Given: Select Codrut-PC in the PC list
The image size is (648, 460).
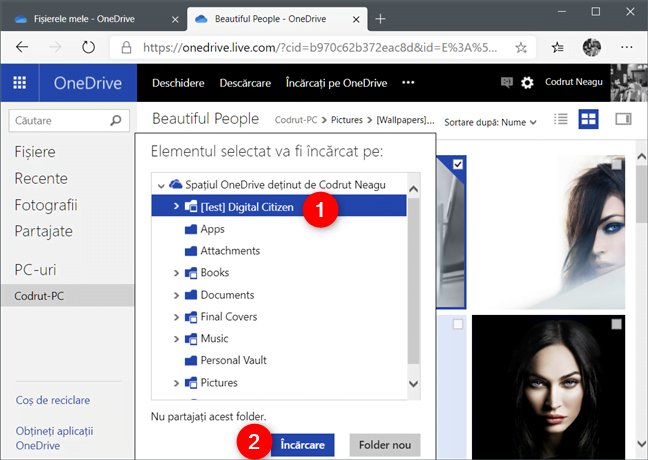Looking at the screenshot, I should [67, 296].
